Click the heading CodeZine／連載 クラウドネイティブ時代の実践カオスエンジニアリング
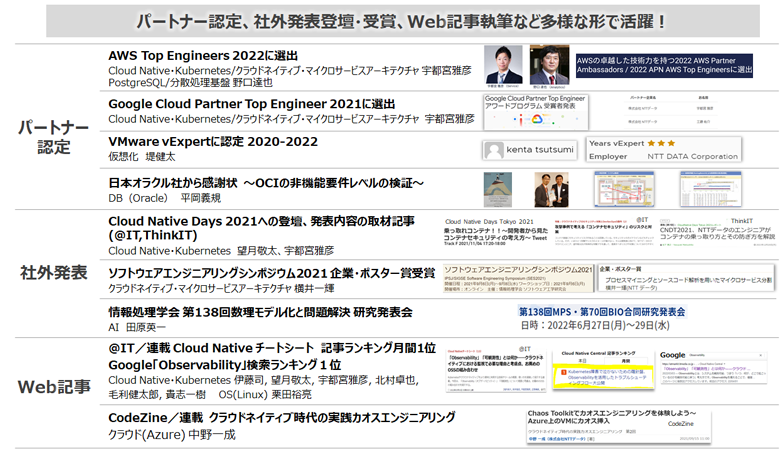This screenshot has height=452, width=780. coord(282,417)
